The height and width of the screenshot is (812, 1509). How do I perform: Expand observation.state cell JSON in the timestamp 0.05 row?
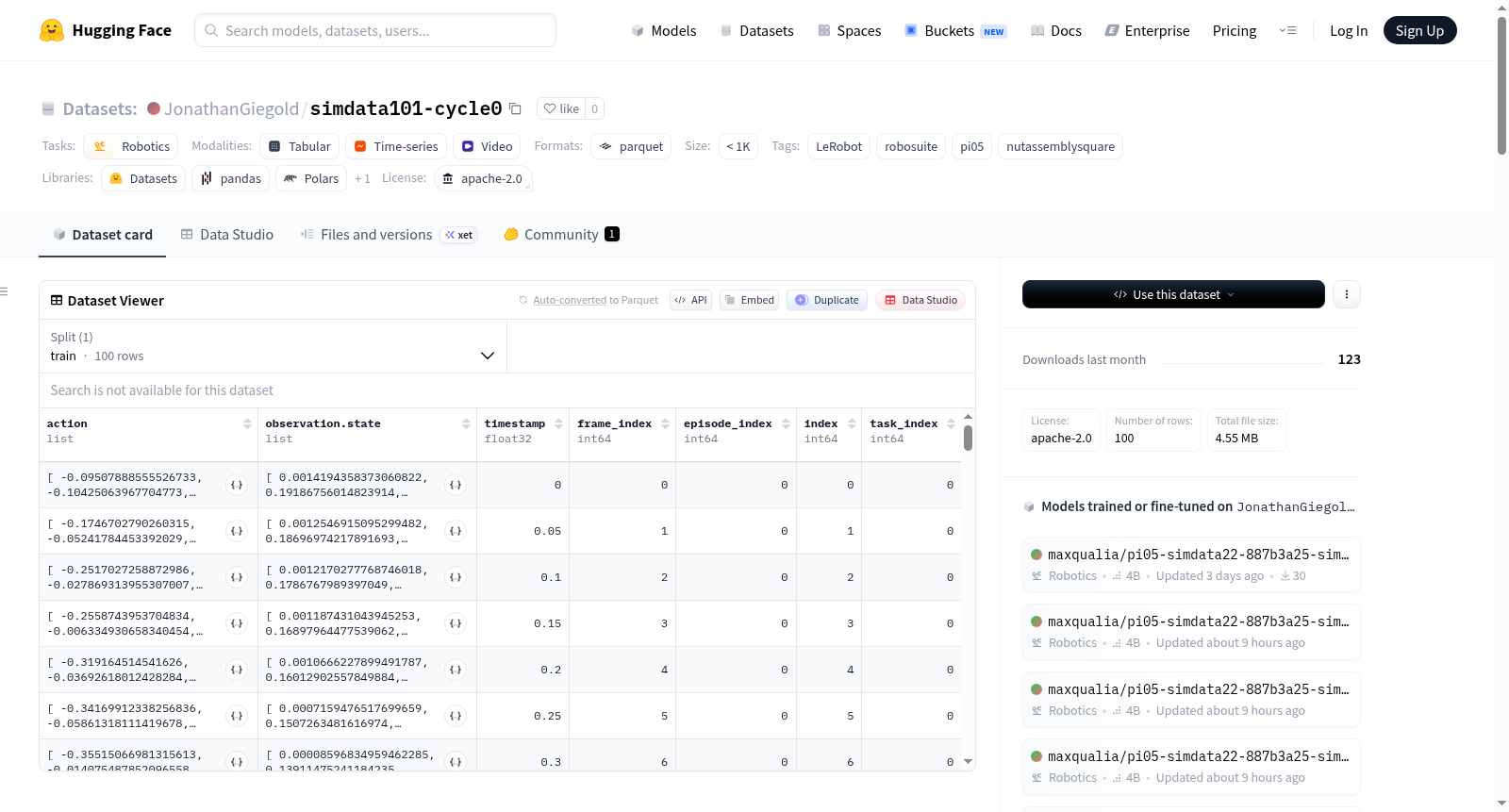point(456,531)
